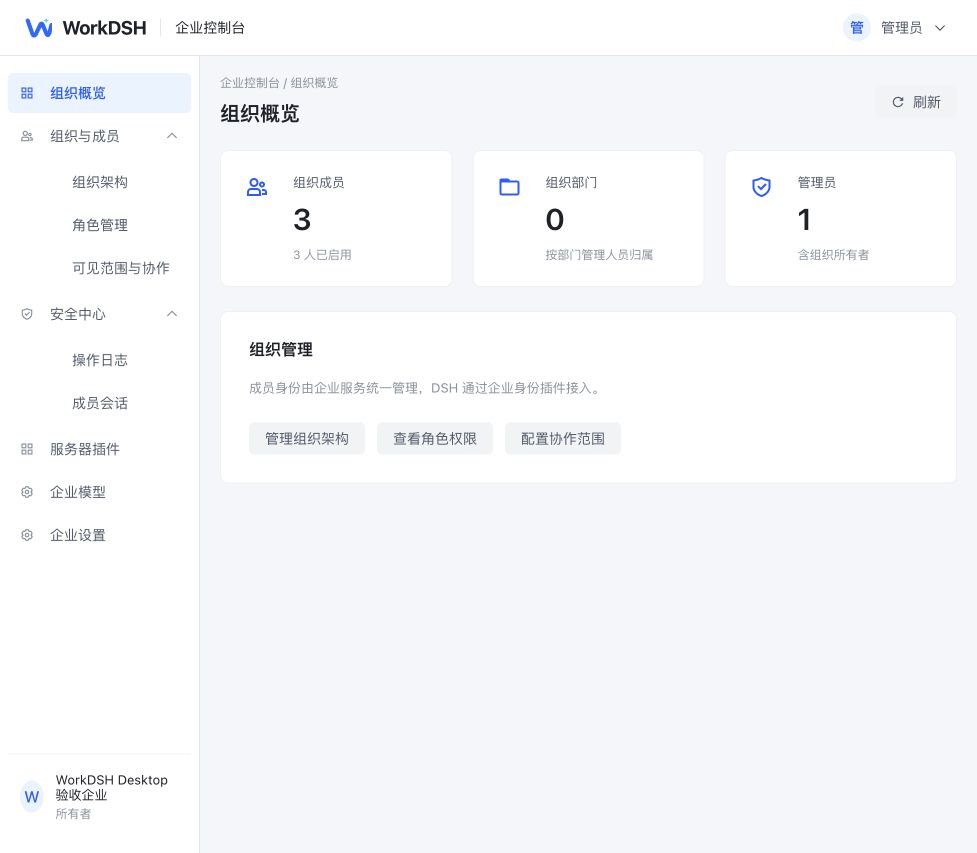The height and width of the screenshot is (853, 977).
Task: Click the 企业设置 gear icon
Action: click(x=27, y=535)
